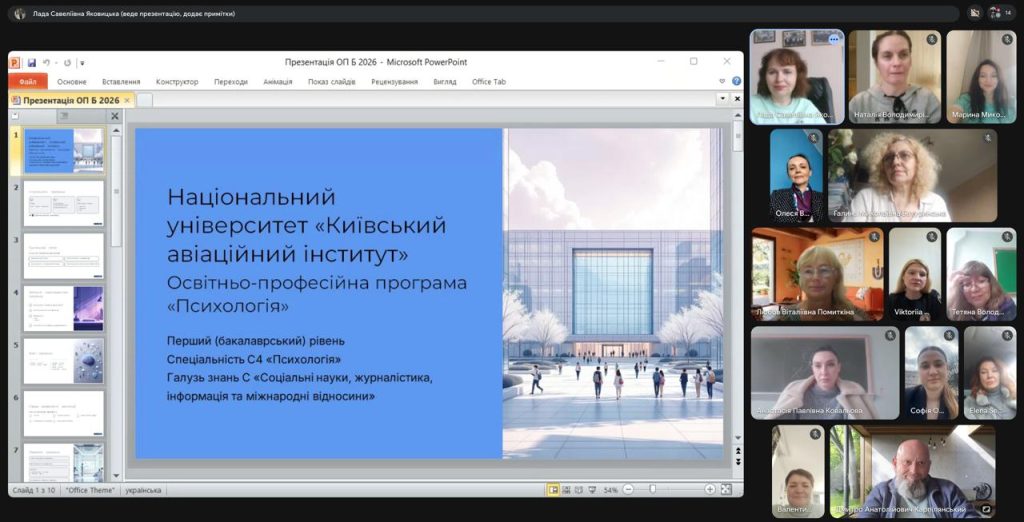
Task: Click the Undo arrow icon
Action: pyautogui.click(x=46, y=62)
